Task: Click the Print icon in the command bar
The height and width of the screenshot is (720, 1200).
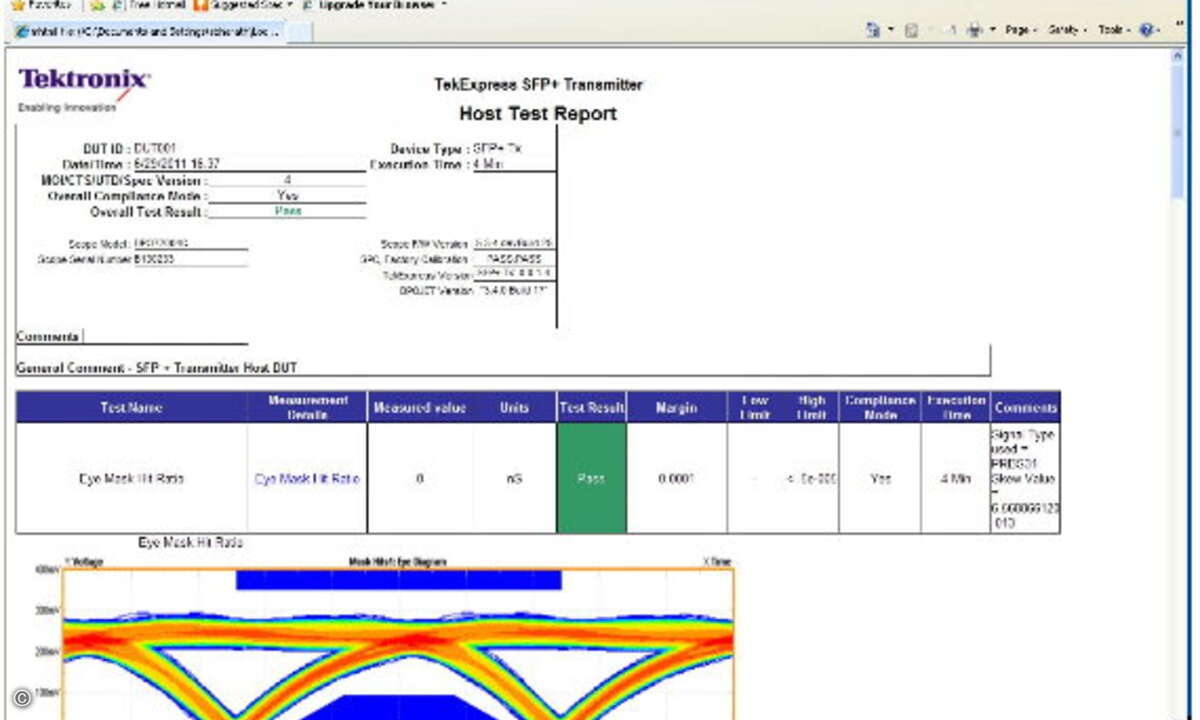Action: coord(975,31)
